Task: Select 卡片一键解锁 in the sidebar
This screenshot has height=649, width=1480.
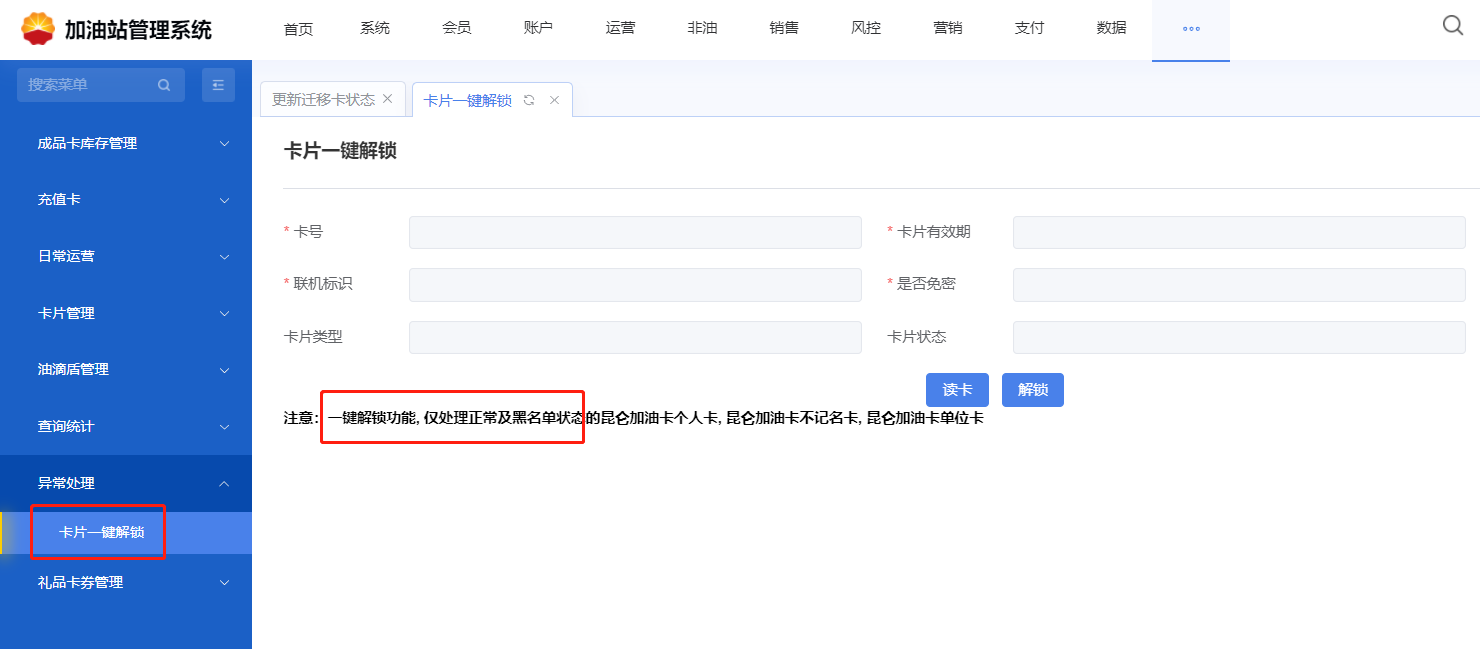Action: pyautogui.click(x=102, y=532)
